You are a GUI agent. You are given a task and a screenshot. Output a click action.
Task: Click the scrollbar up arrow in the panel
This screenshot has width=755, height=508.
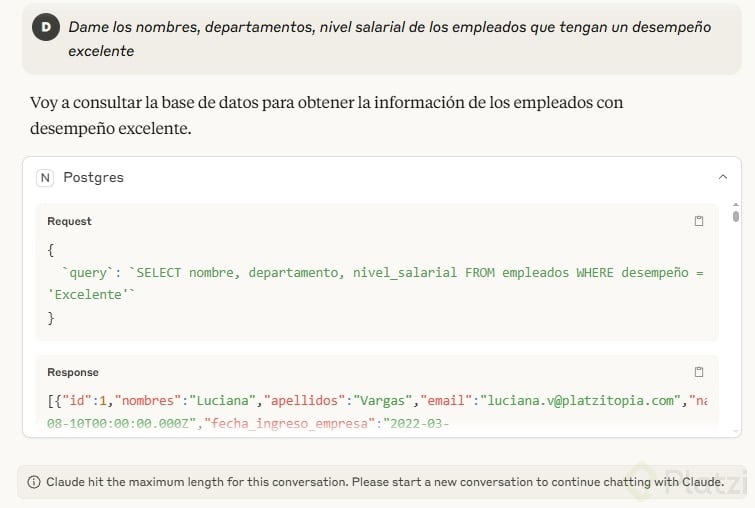pos(736,205)
